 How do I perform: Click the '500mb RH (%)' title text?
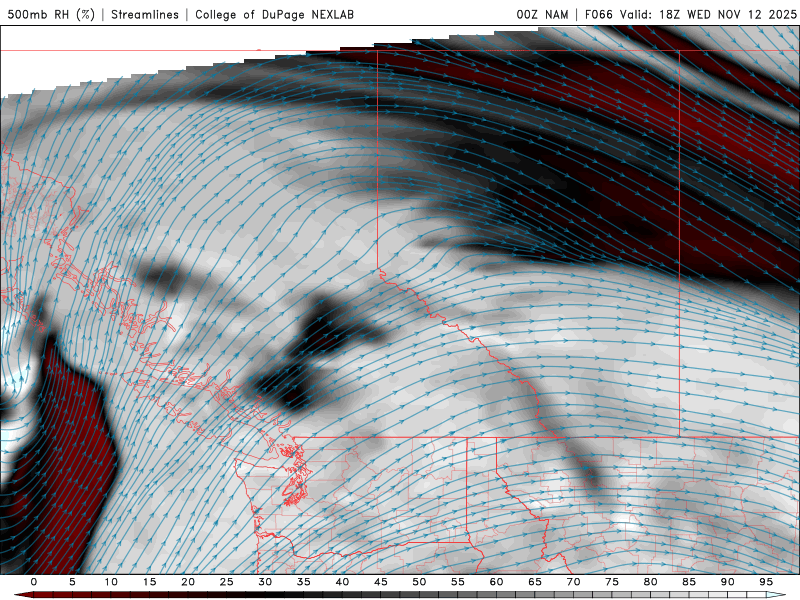(51, 14)
